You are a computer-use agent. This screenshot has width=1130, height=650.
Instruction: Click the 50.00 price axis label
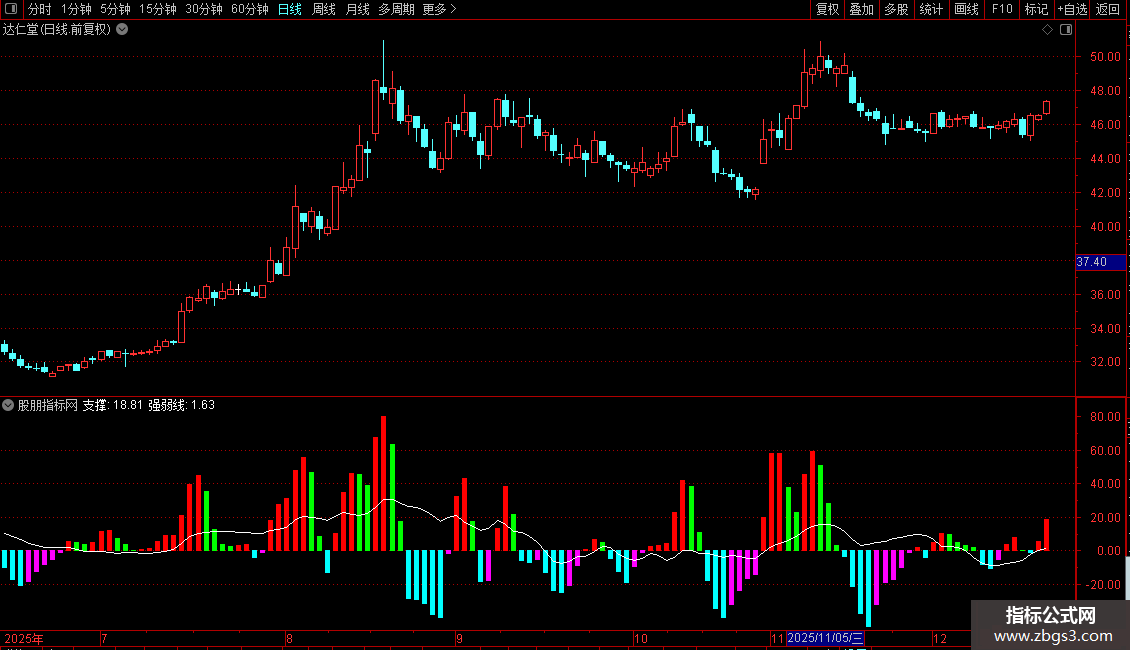coord(1105,56)
